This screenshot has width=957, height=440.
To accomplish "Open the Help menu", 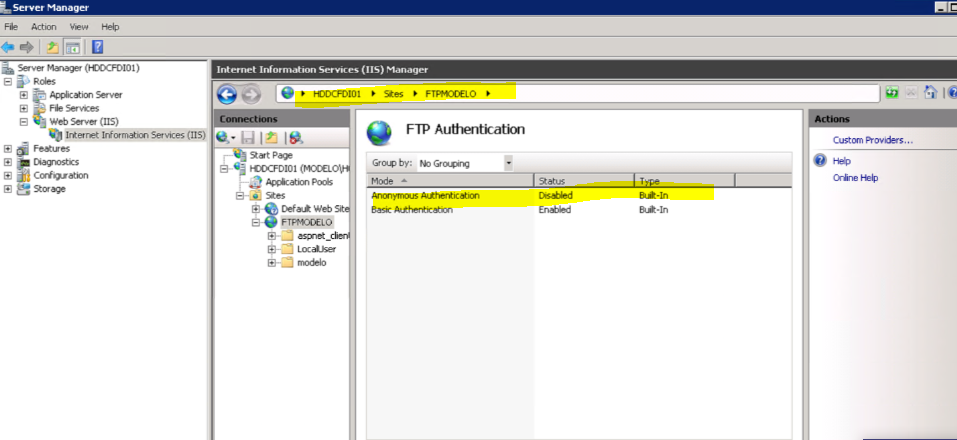I will click(110, 27).
